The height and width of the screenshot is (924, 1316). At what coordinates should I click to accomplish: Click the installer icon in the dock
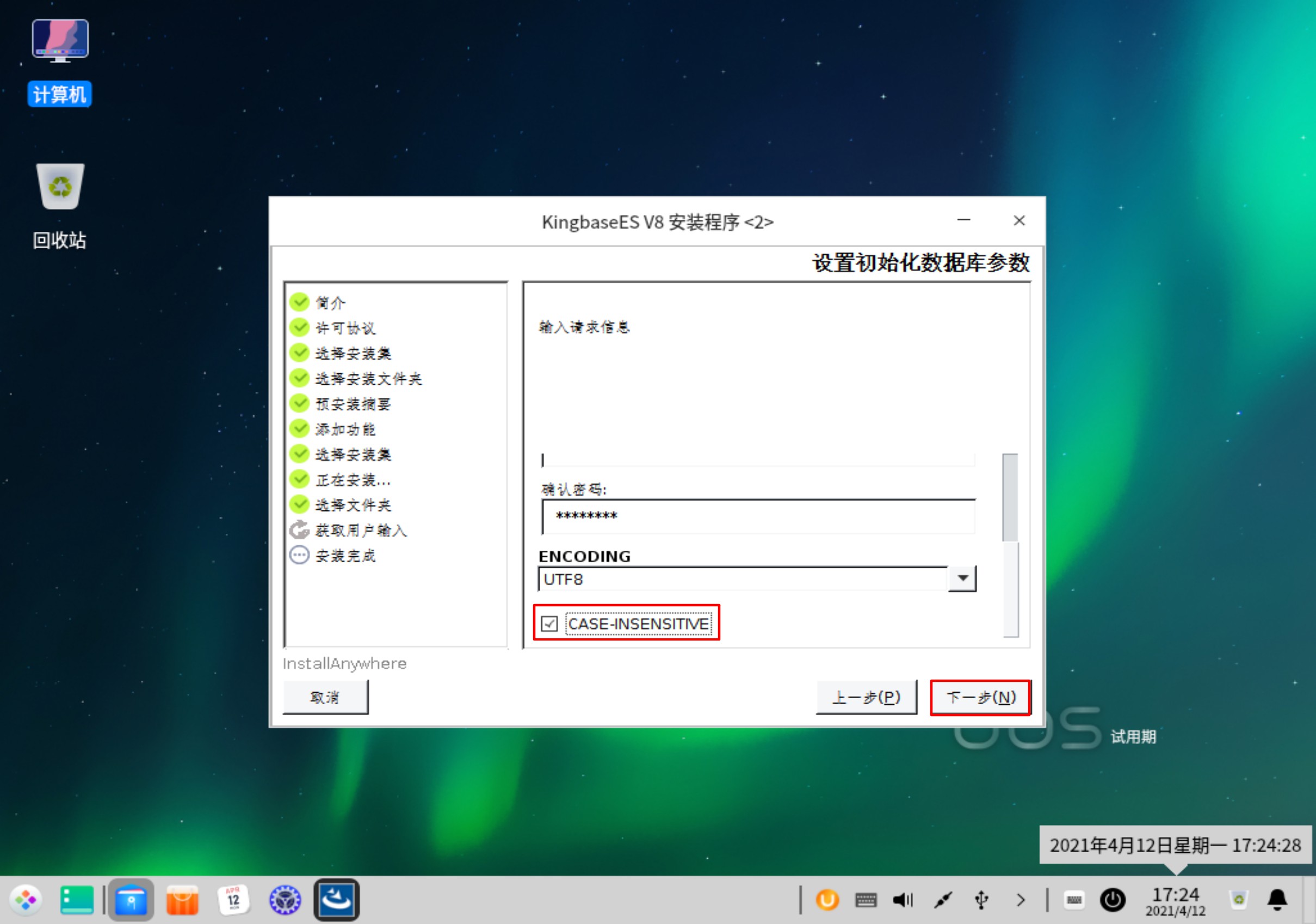pos(336,900)
